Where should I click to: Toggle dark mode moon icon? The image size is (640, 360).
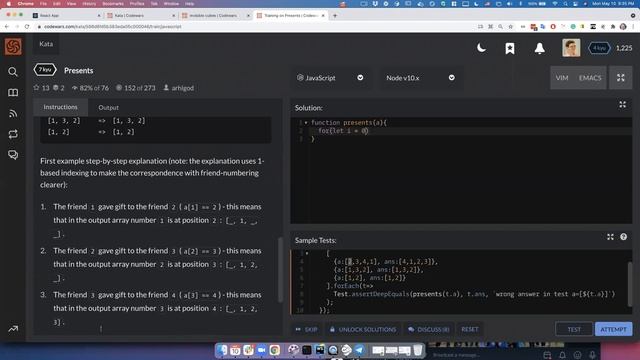pos(481,48)
